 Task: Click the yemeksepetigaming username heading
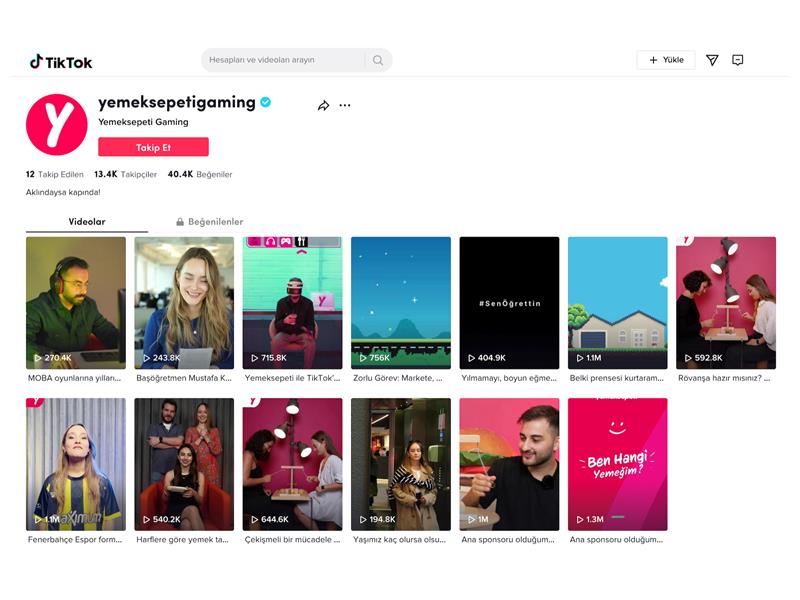177,102
